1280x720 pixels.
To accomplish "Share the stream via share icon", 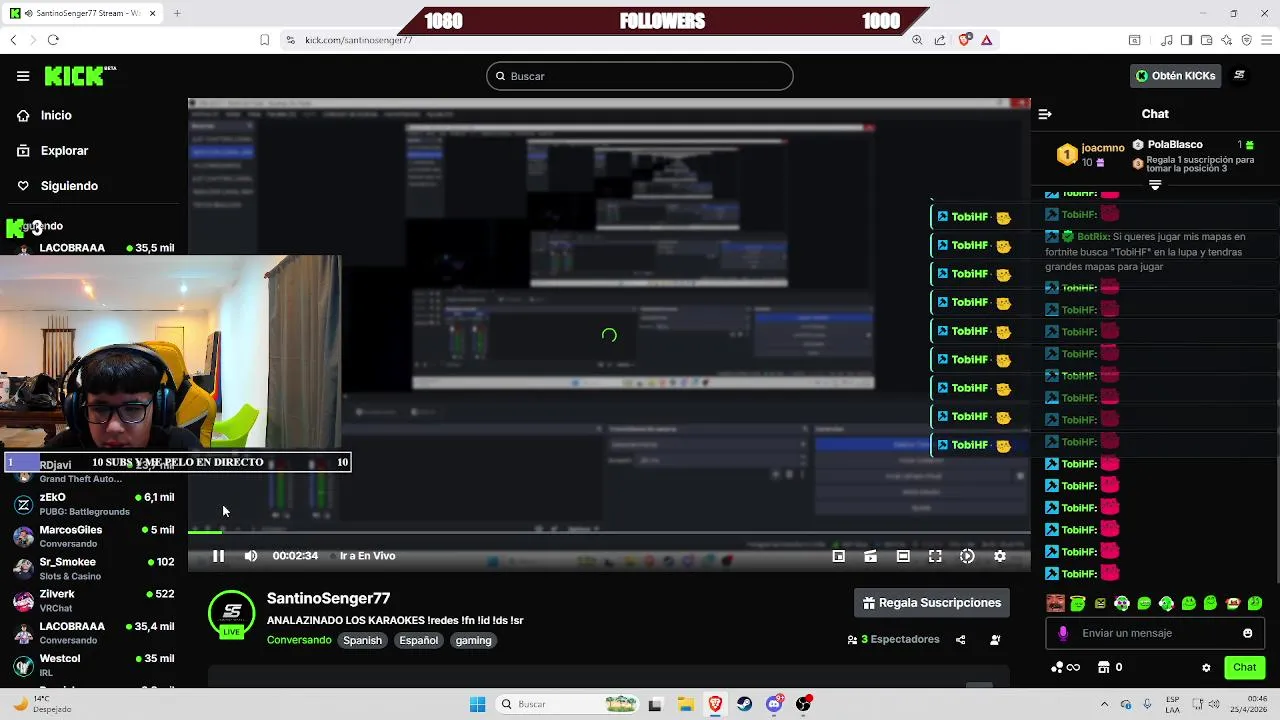I will (x=961, y=640).
